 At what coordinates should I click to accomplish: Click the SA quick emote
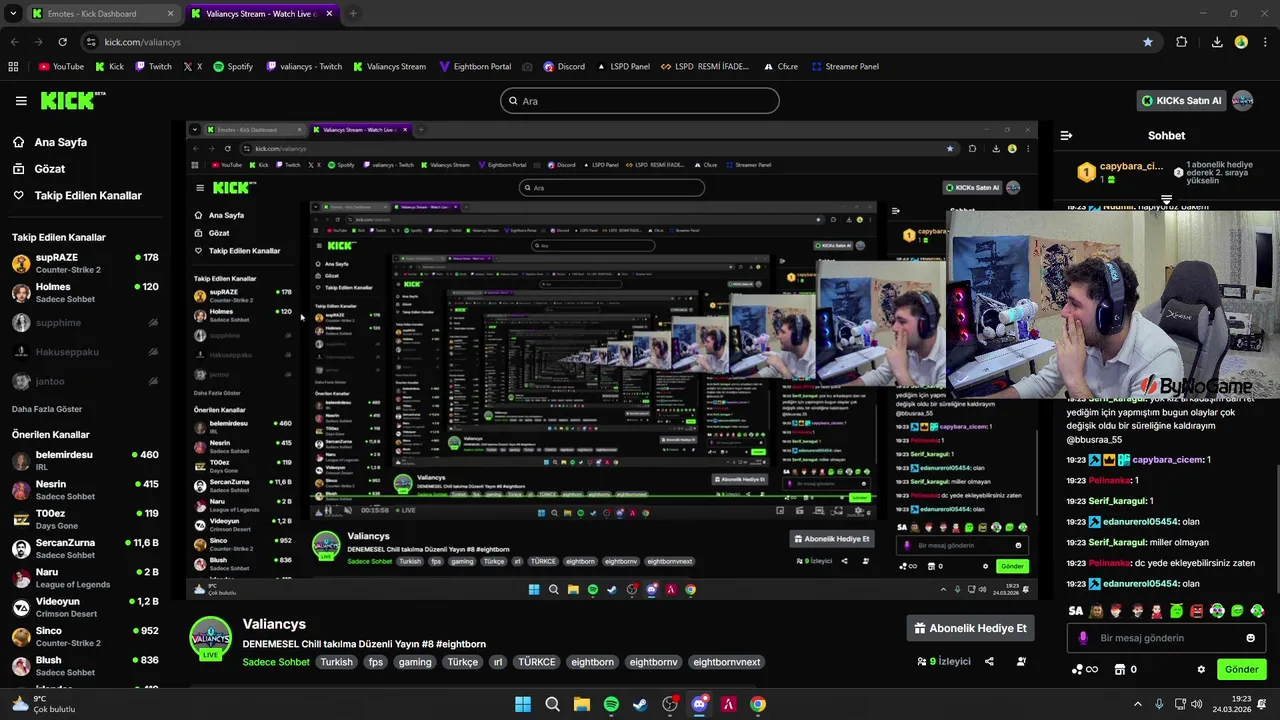pyautogui.click(x=1076, y=611)
